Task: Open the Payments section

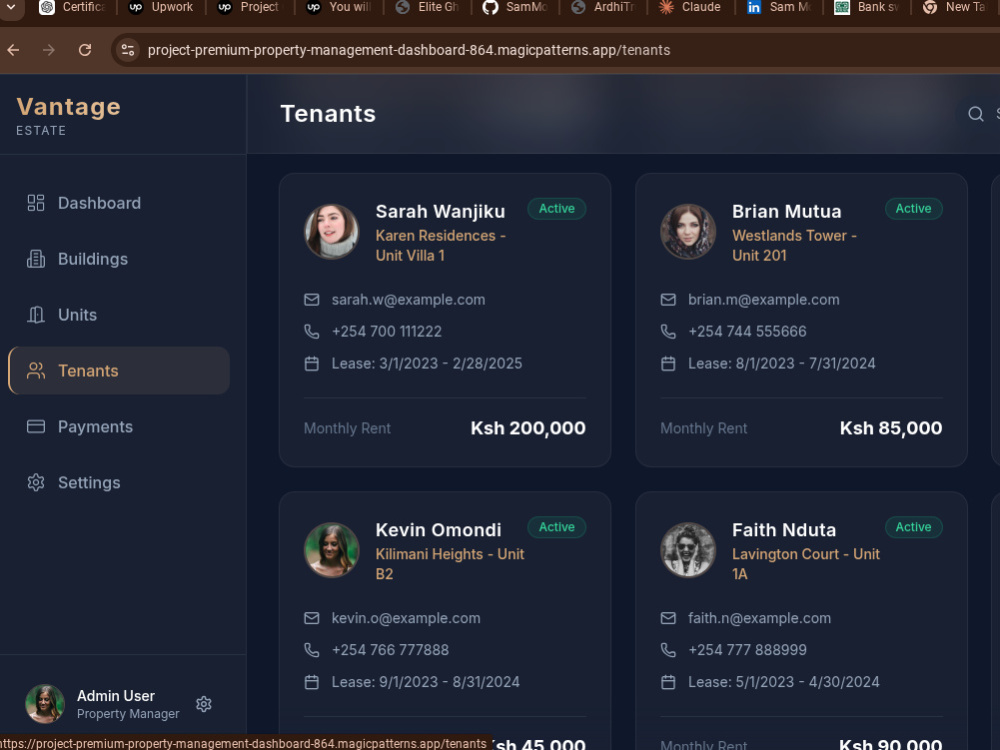Action: [119, 427]
